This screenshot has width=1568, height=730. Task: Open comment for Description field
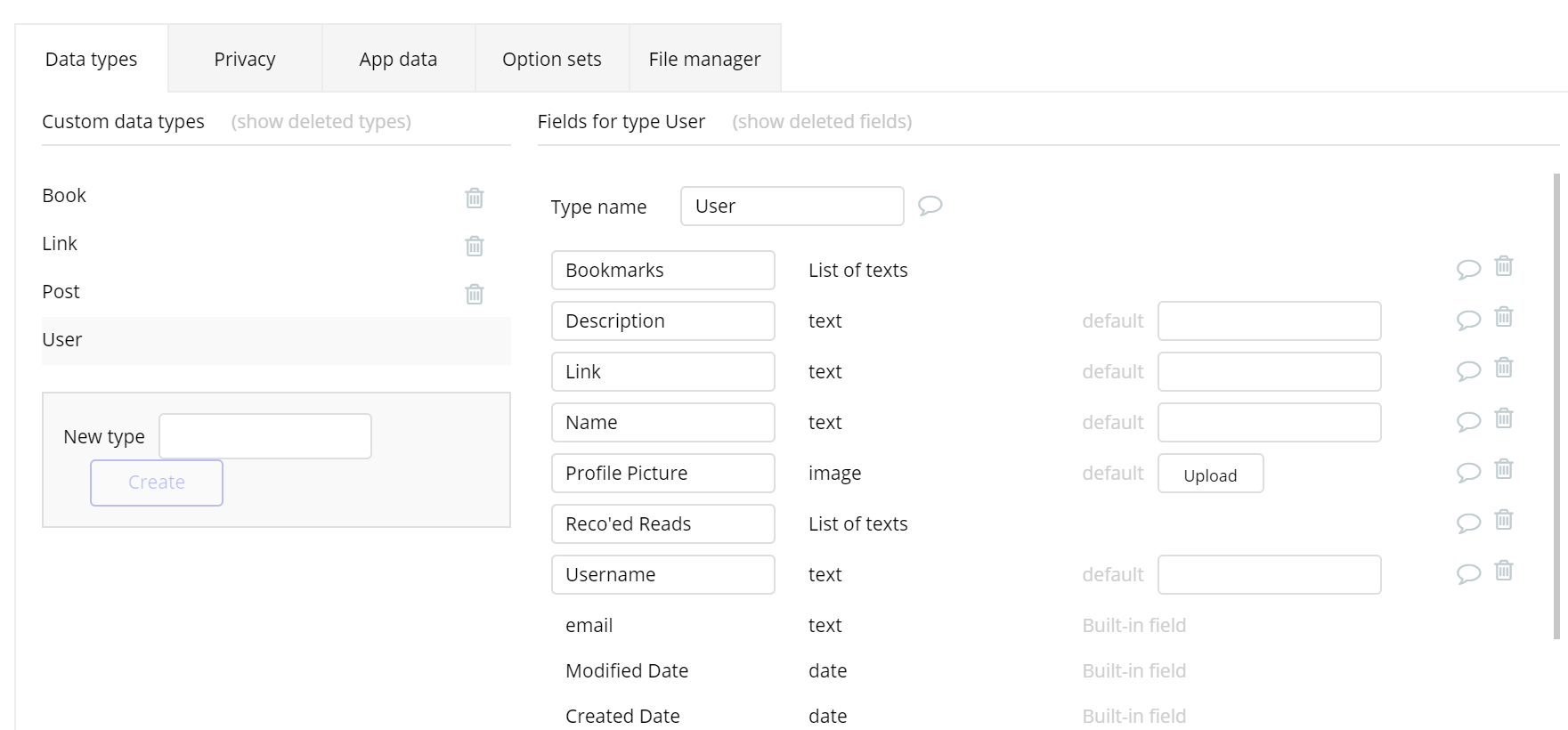click(1468, 320)
